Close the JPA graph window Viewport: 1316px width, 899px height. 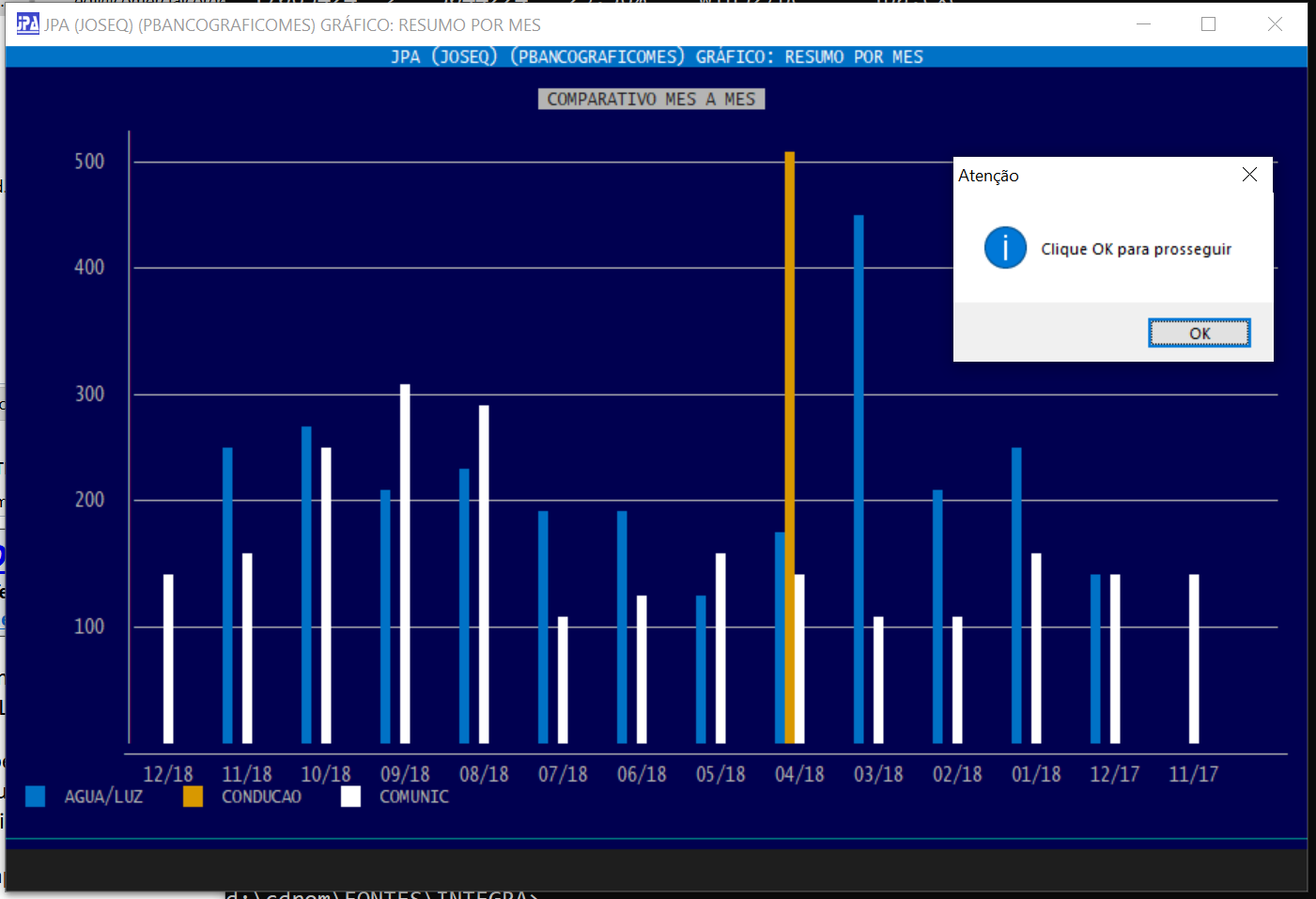pos(1275,24)
